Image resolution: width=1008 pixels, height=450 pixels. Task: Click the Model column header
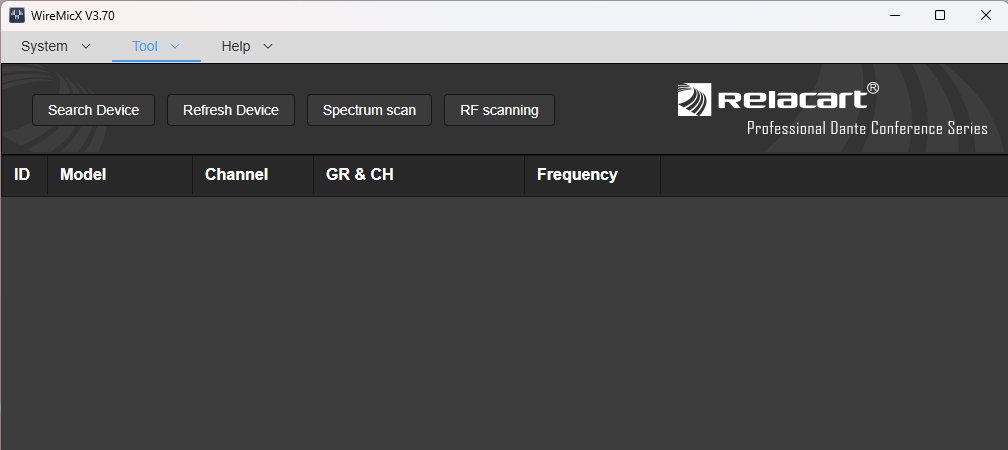83,175
